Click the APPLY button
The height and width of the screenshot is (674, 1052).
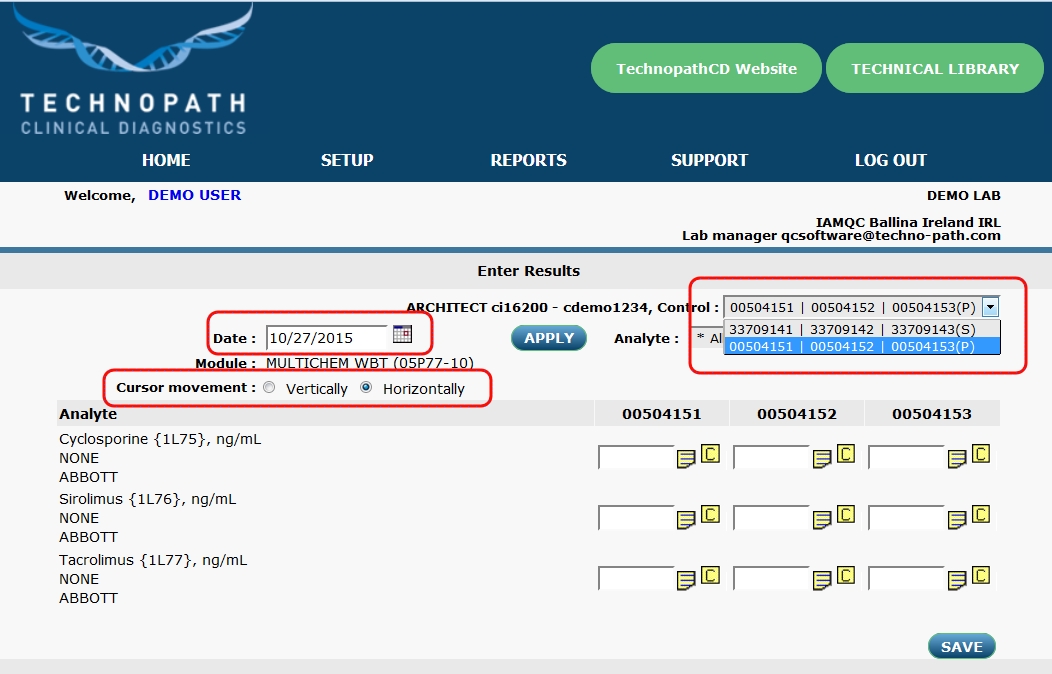549,338
